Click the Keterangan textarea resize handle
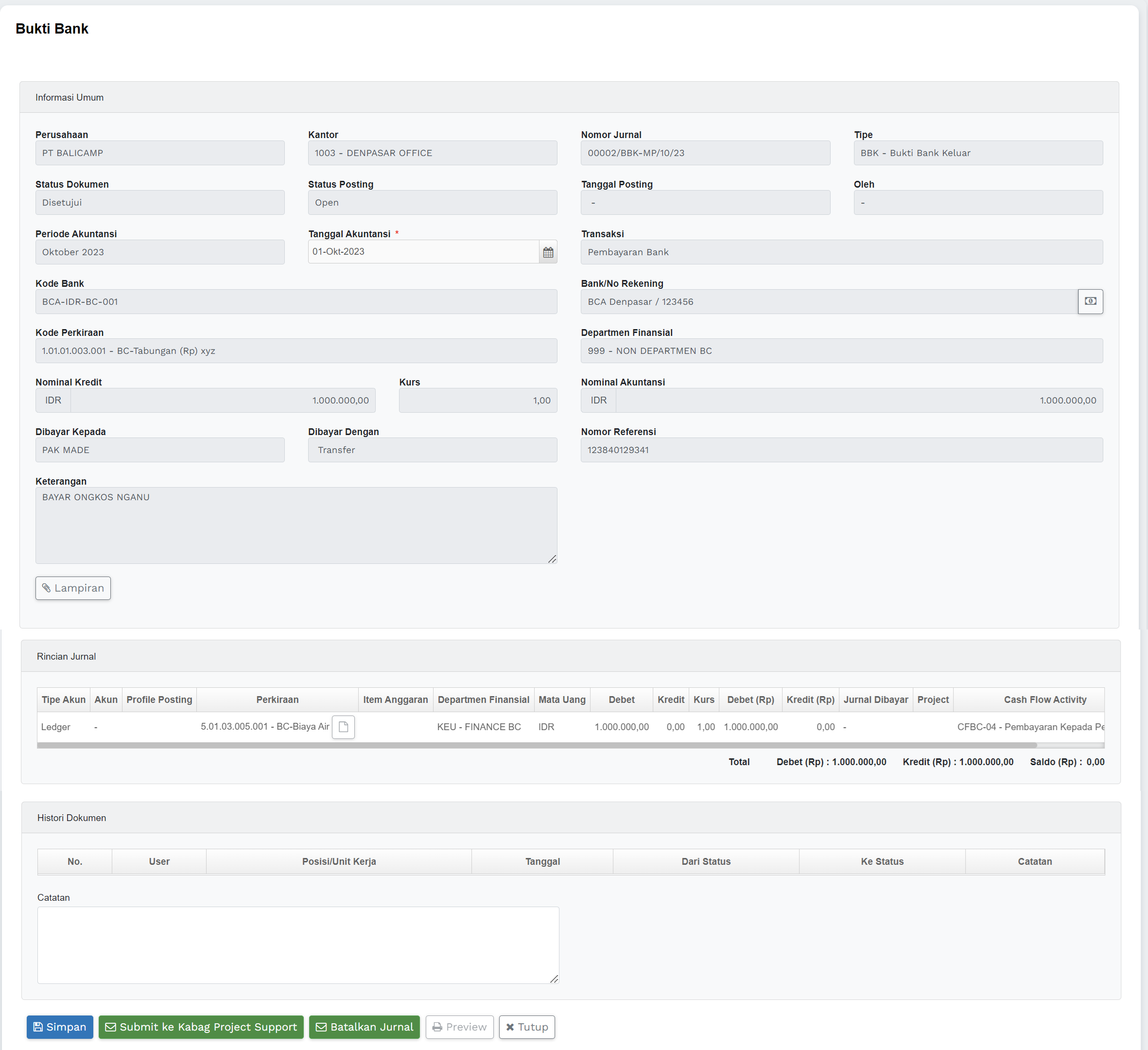The image size is (1148, 1050). 552,559
